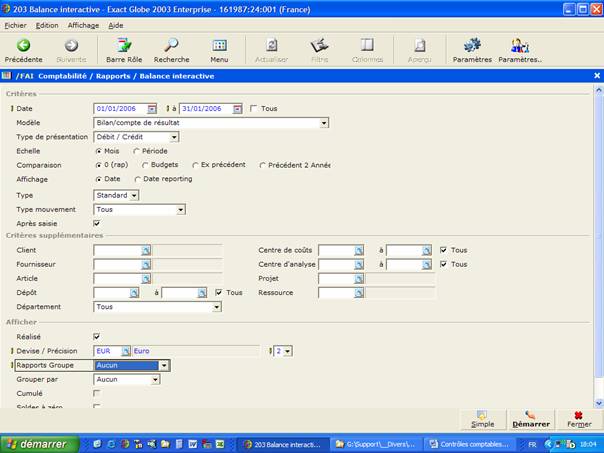
Task: Click the Fournisseur field lookup icon
Action: 145,265
